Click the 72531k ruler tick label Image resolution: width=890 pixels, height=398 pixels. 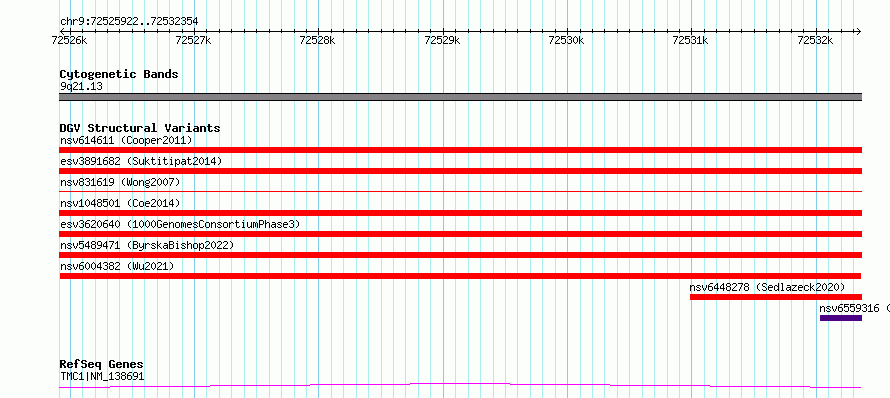(x=691, y=40)
